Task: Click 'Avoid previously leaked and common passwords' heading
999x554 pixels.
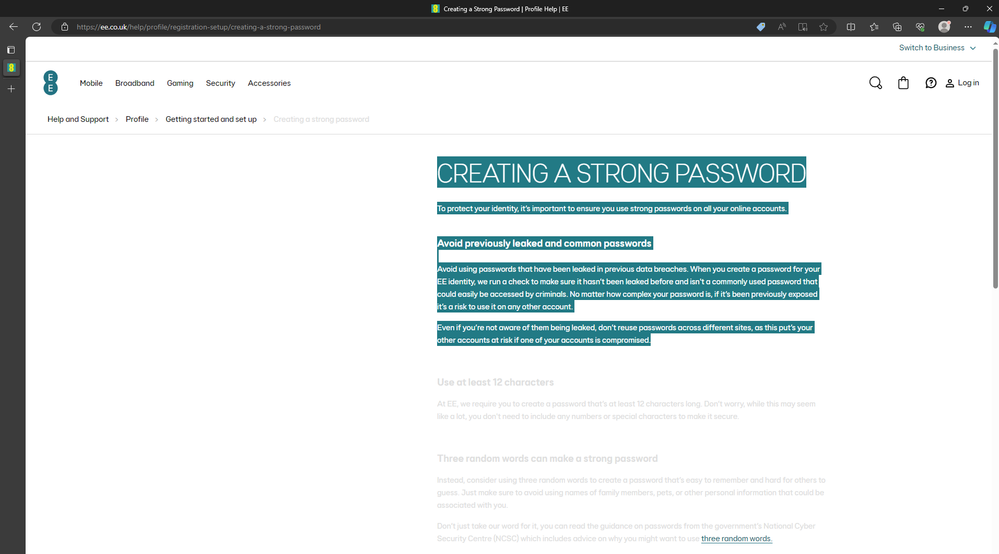Action: click(x=545, y=243)
